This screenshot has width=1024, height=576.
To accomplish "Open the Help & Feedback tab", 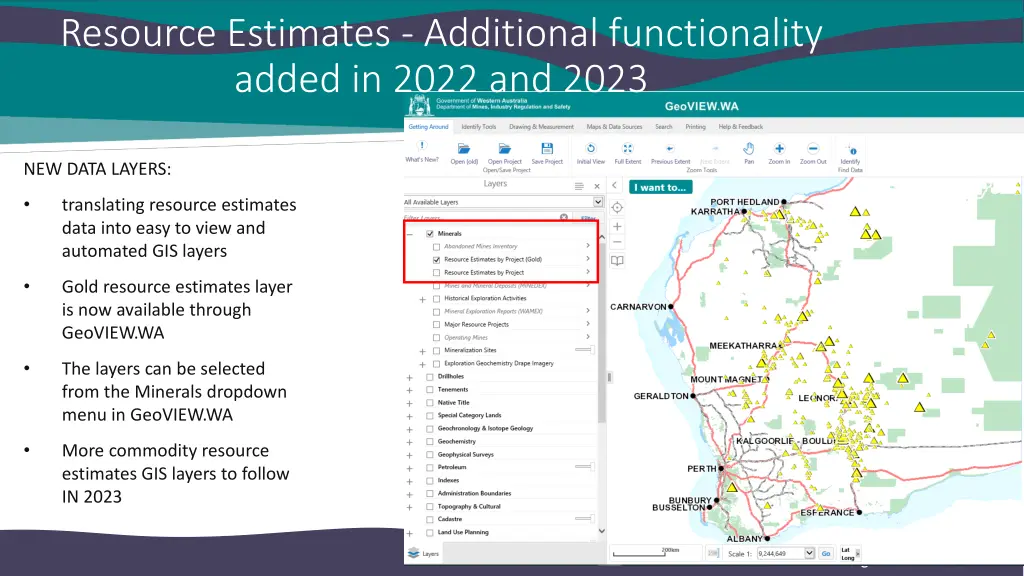I will pos(741,127).
